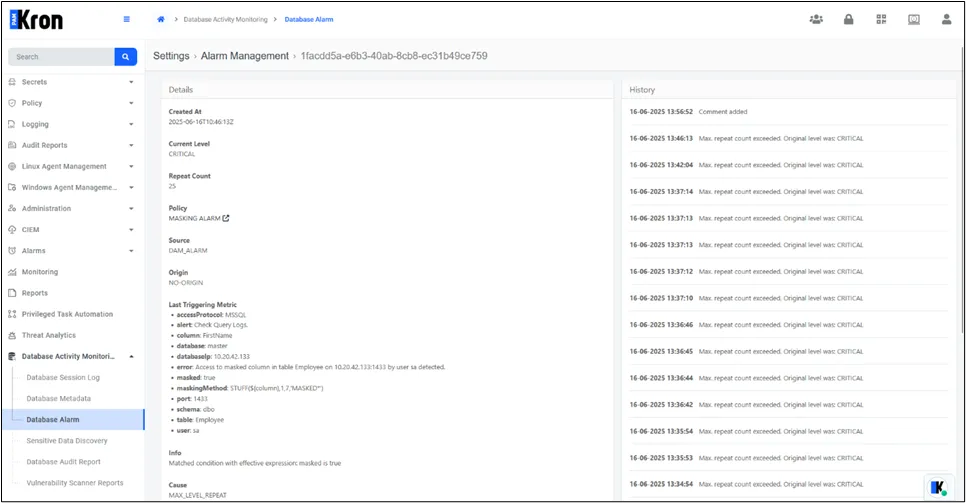Expand the Logging dropdown arrow
This screenshot has width=966, height=503.
[131, 124]
